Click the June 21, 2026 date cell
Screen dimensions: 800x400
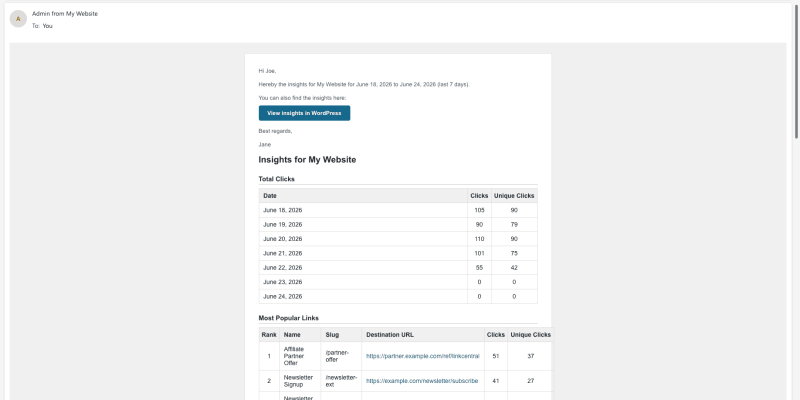tap(363, 253)
